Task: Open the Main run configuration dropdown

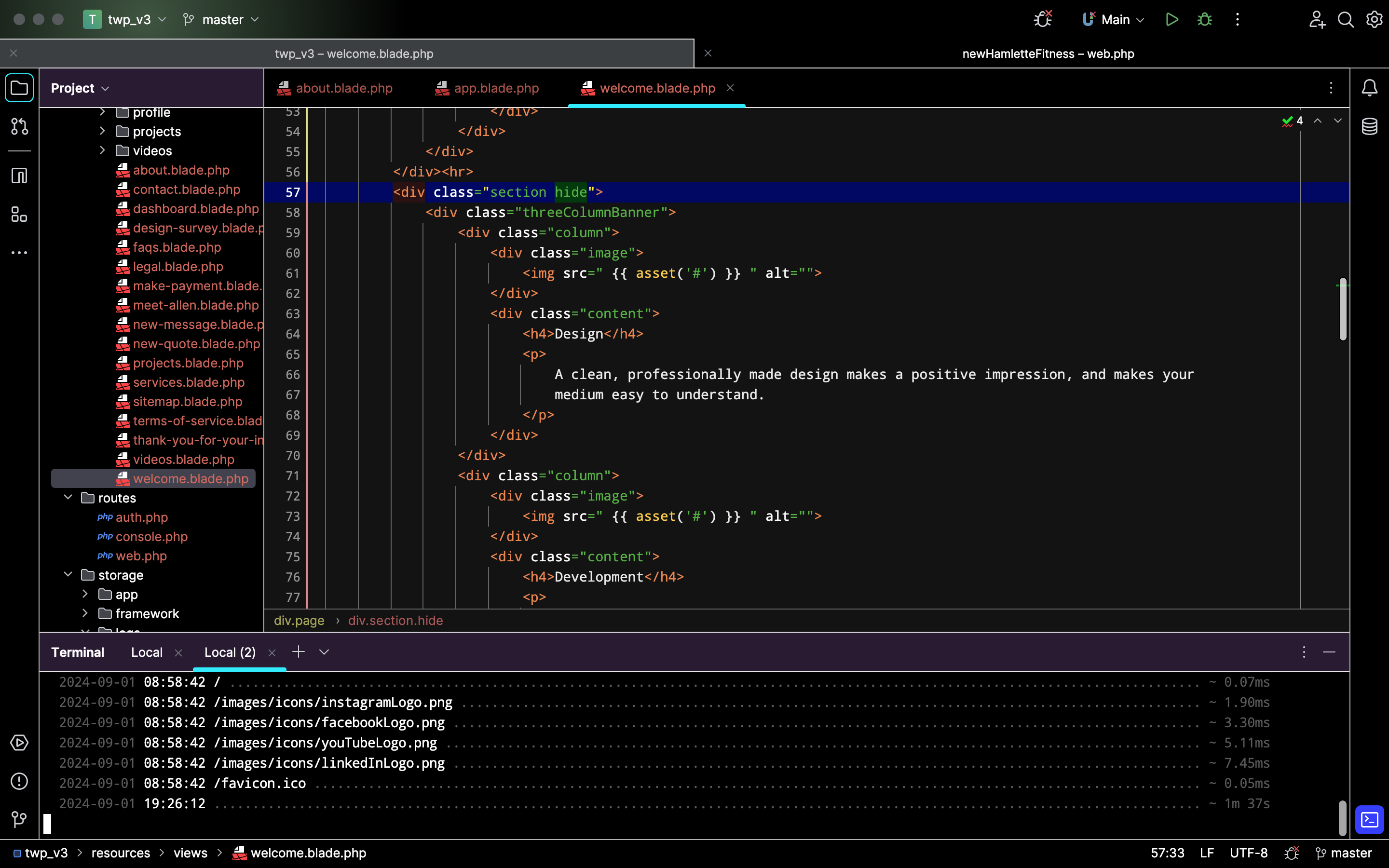Action: click(x=1114, y=19)
